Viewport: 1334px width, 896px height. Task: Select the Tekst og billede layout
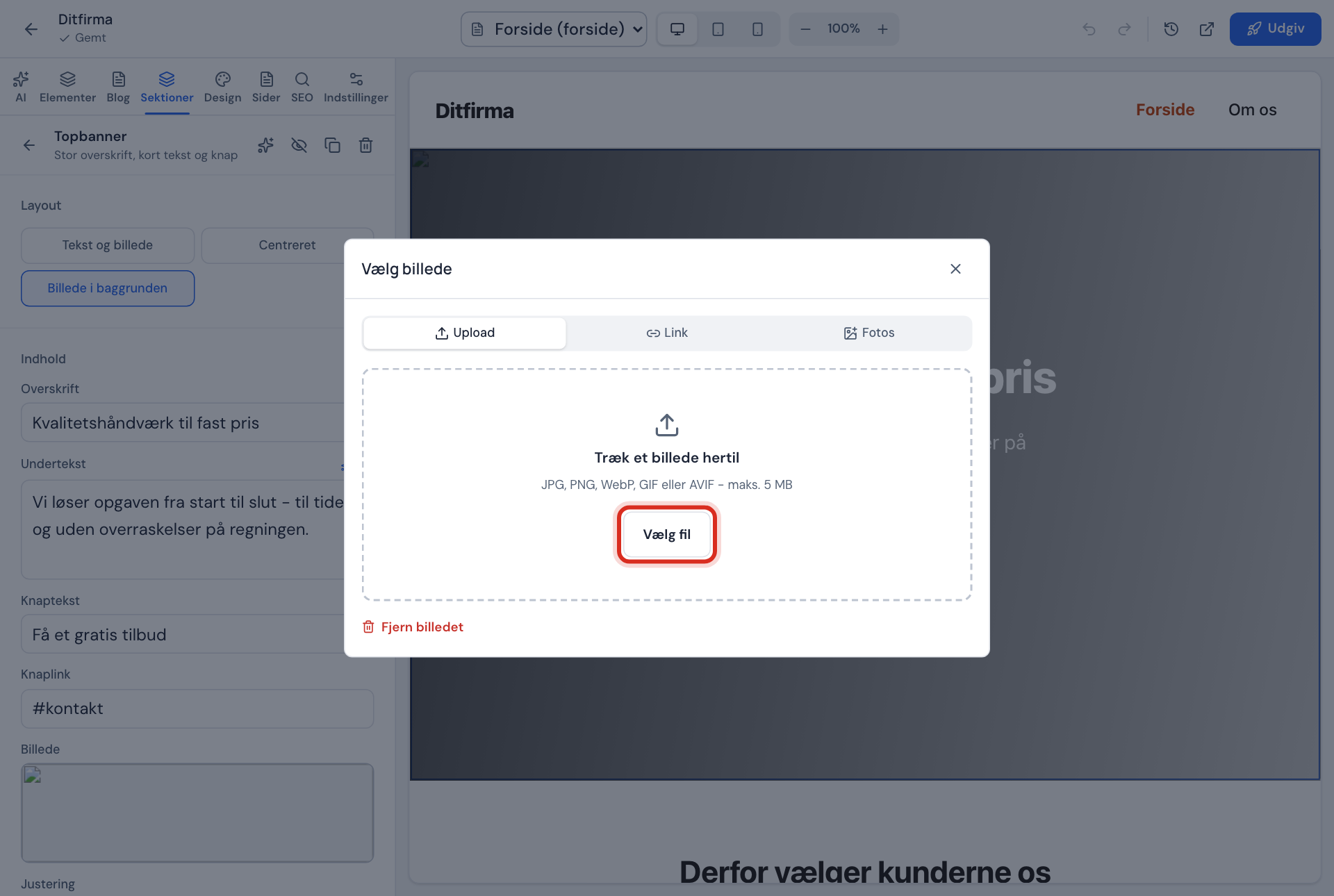tap(108, 245)
